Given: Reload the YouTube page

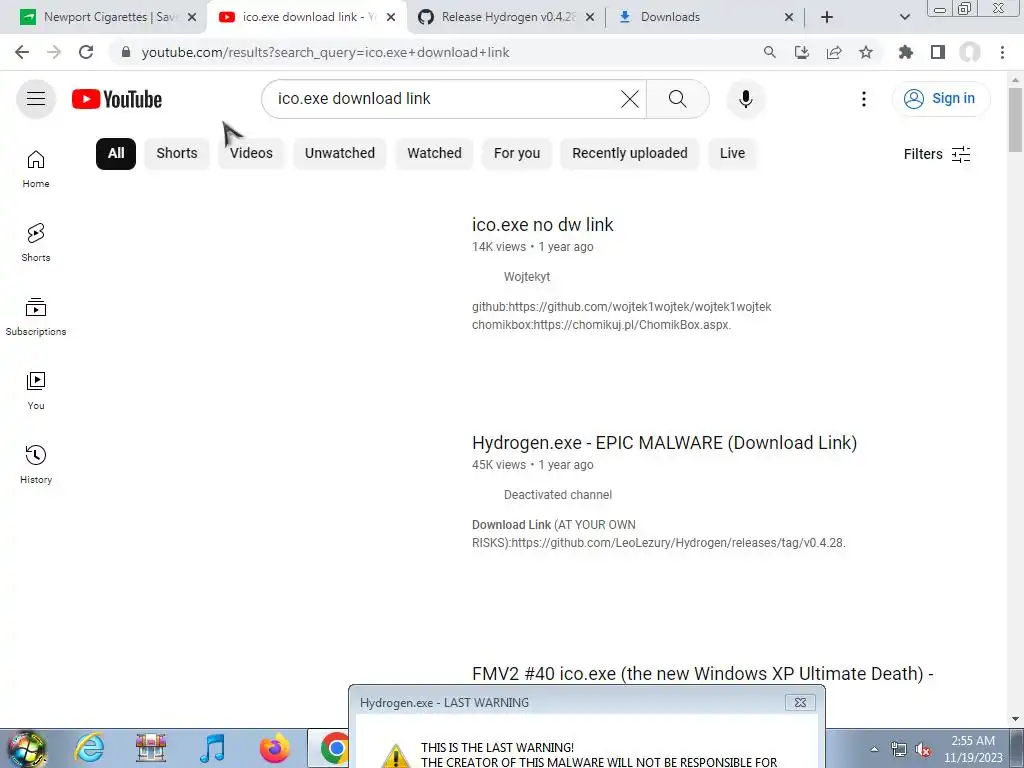Looking at the screenshot, I should 86,52.
